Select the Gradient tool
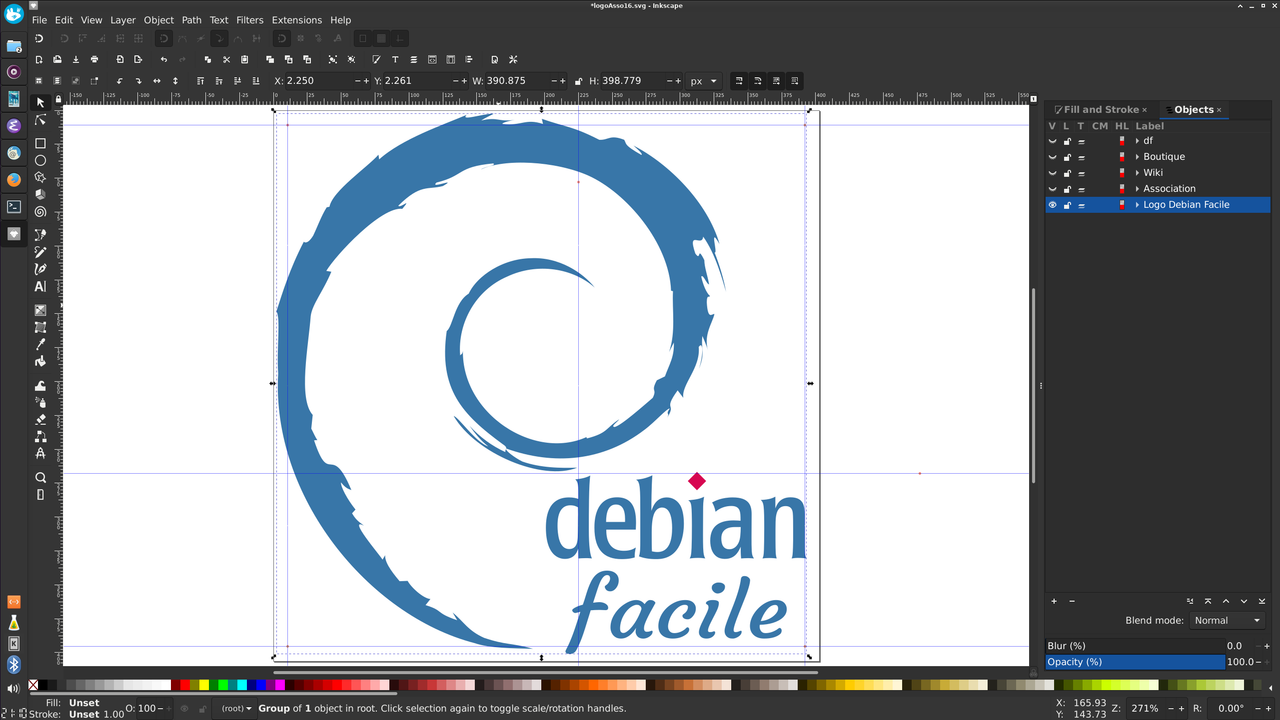The height and width of the screenshot is (720, 1280). (x=41, y=311)
